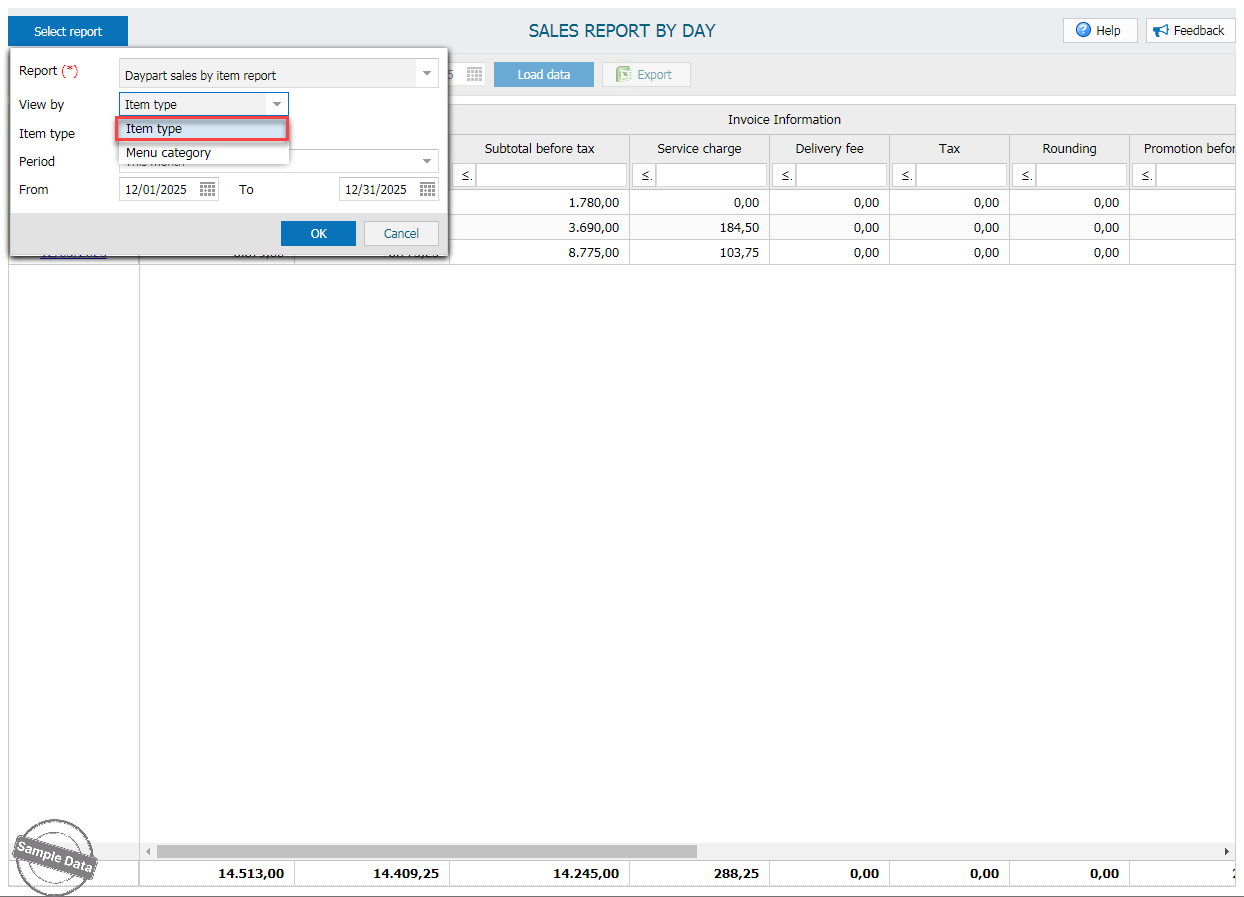Expand the Period dropdown arrow
The width and height of the screenshot is (1244, 897).
click(427, 161)
